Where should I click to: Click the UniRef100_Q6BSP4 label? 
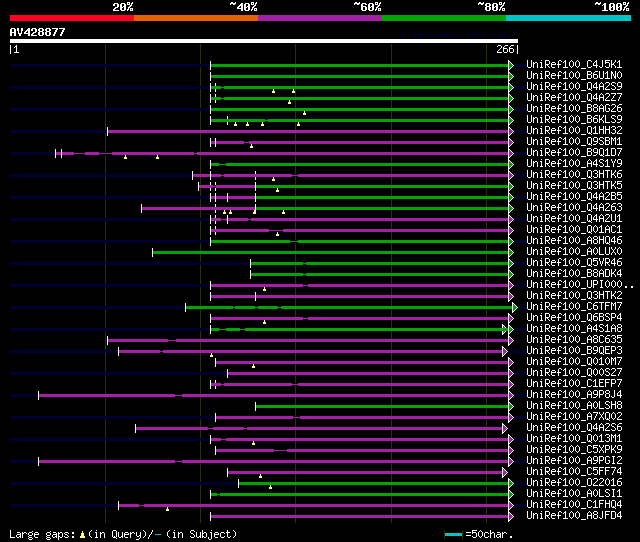[574, 318]
